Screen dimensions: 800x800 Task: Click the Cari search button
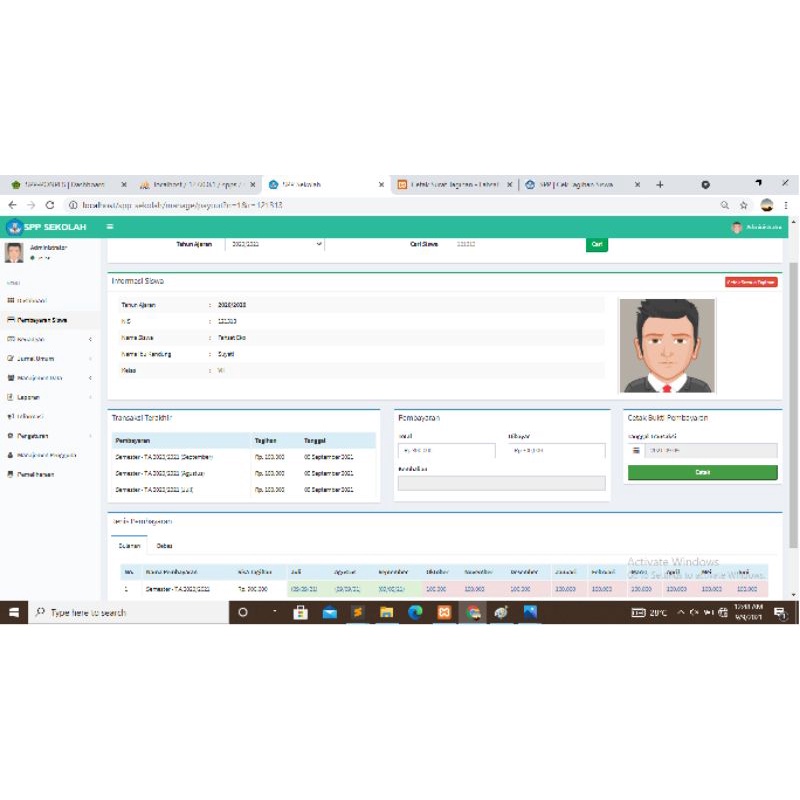[596, 244]
